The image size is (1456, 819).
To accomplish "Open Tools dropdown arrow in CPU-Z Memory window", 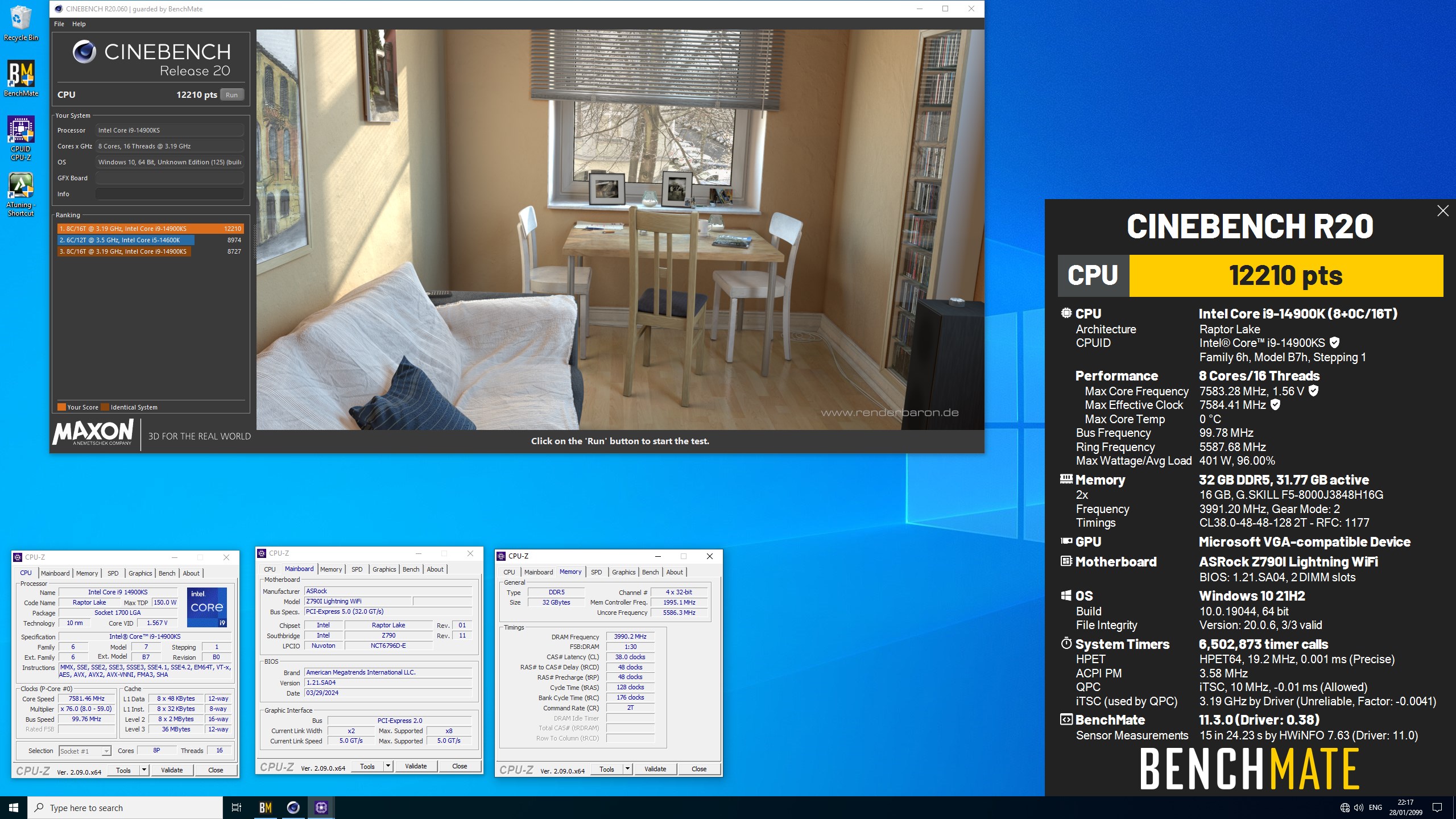I will click(x=628, y=769).
